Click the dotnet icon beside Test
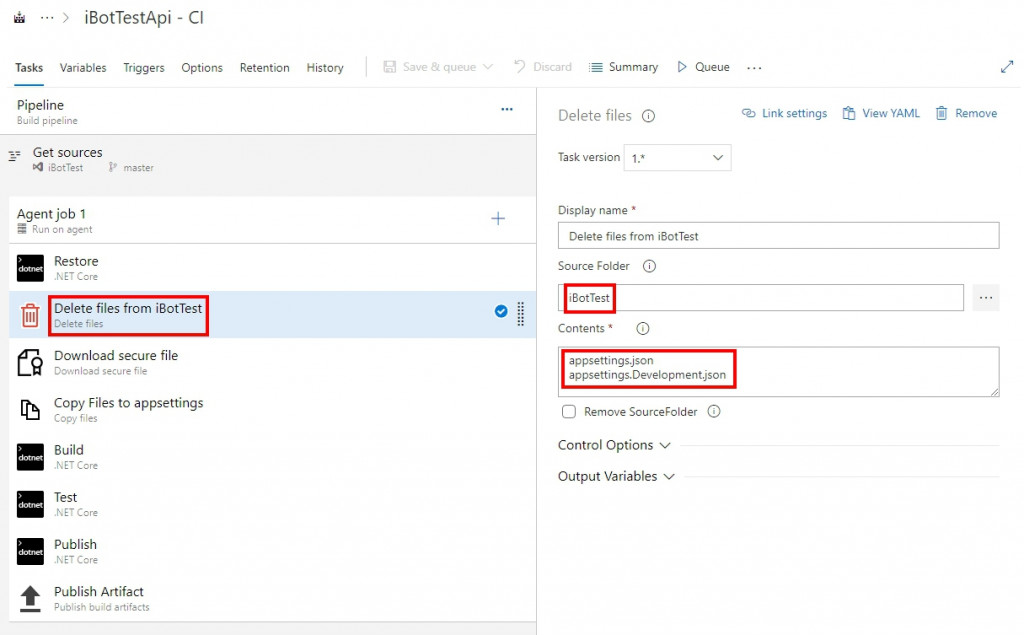Image resolution: width=1024 pixels, height=635 pixels. 30,504
